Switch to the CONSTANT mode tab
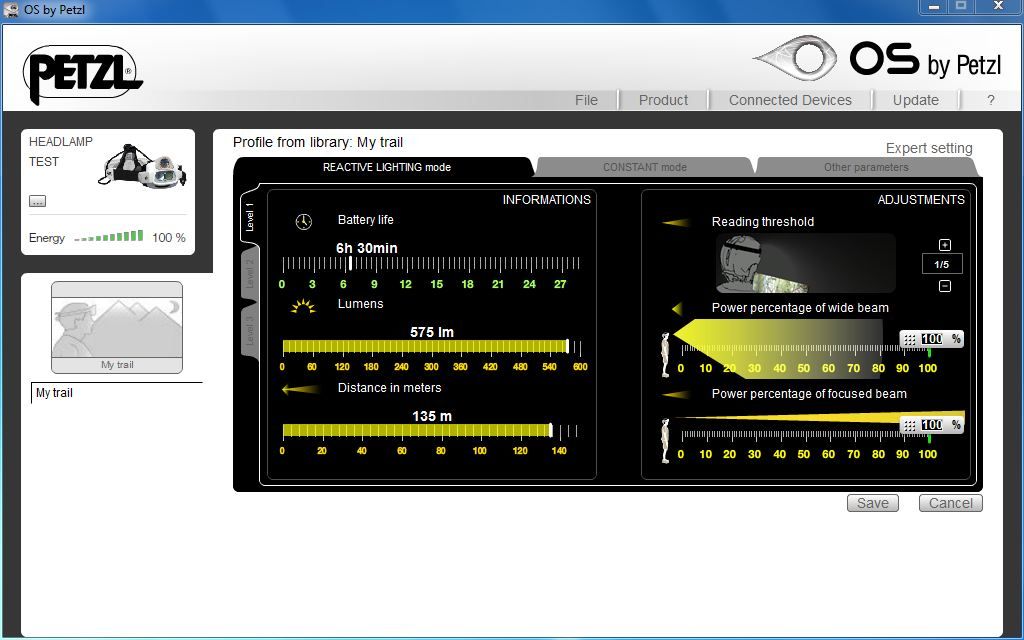Viewport: 1024px width, 640px height. 644,167
